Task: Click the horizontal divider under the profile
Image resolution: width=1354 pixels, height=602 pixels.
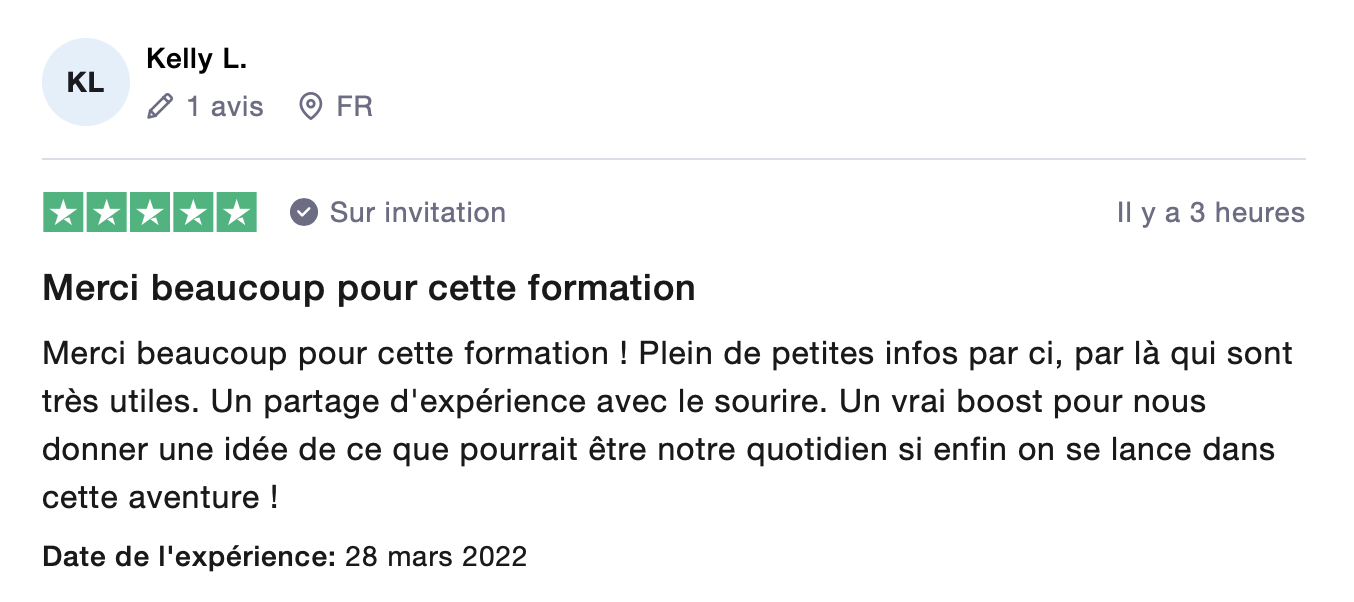Action: 673,159
